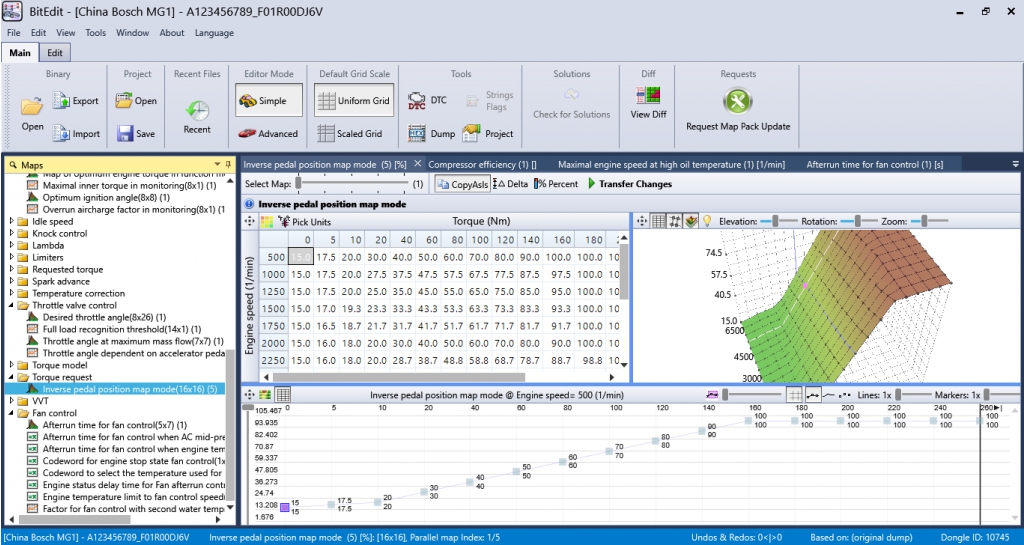The height and width of the screenshot is (545, 1024).
Task: Expand the Requested torque folder
Action: click(x=12, y=270)
